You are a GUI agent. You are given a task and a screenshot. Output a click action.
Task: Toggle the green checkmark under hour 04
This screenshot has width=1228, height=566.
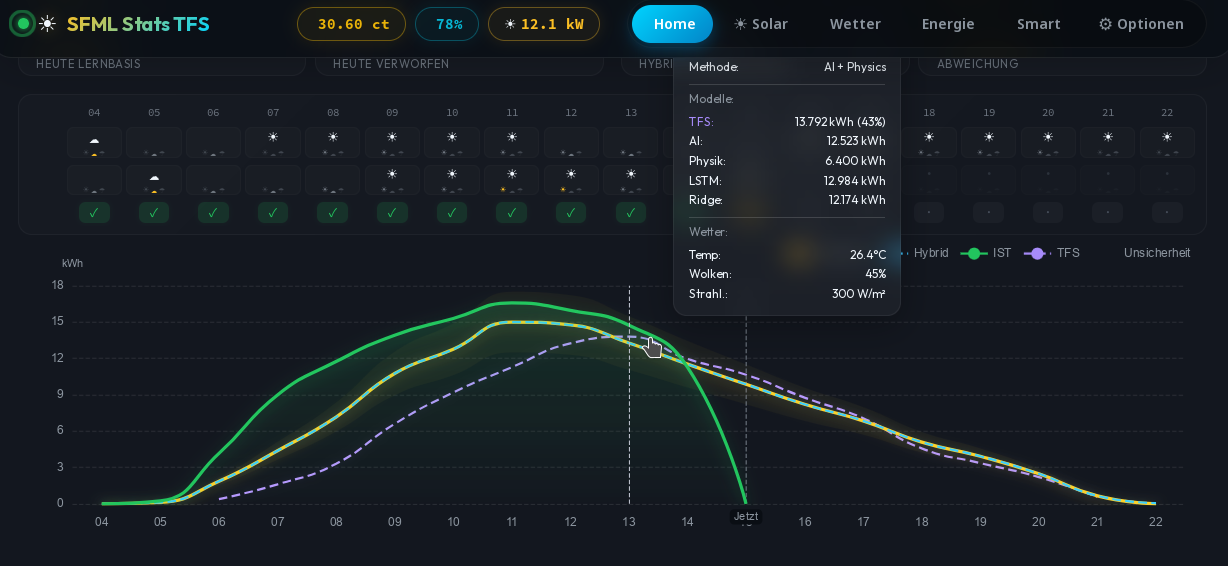click(x=94, y=212)
